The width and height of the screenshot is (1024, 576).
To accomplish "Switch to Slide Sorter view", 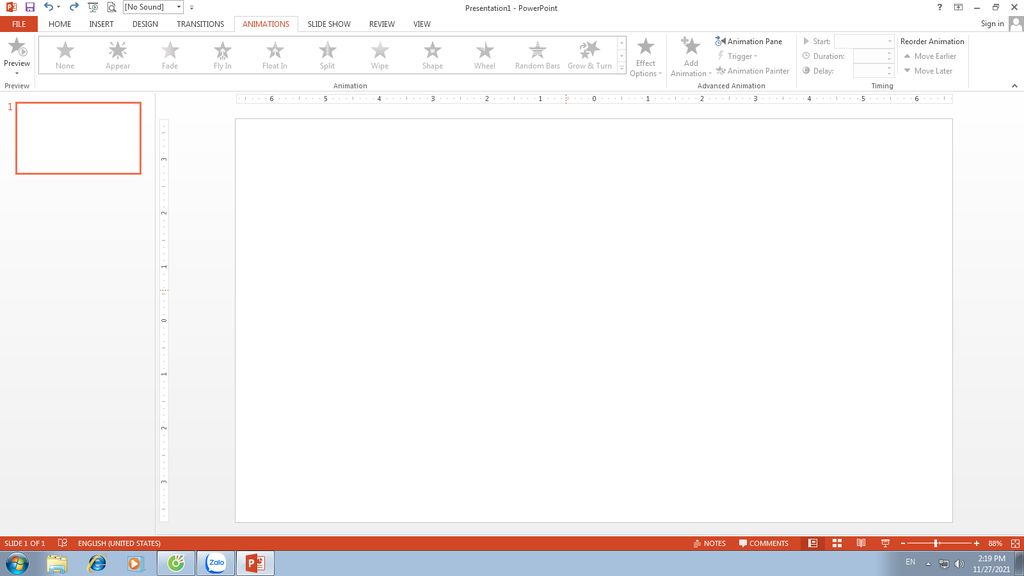I will coord(837,543).
